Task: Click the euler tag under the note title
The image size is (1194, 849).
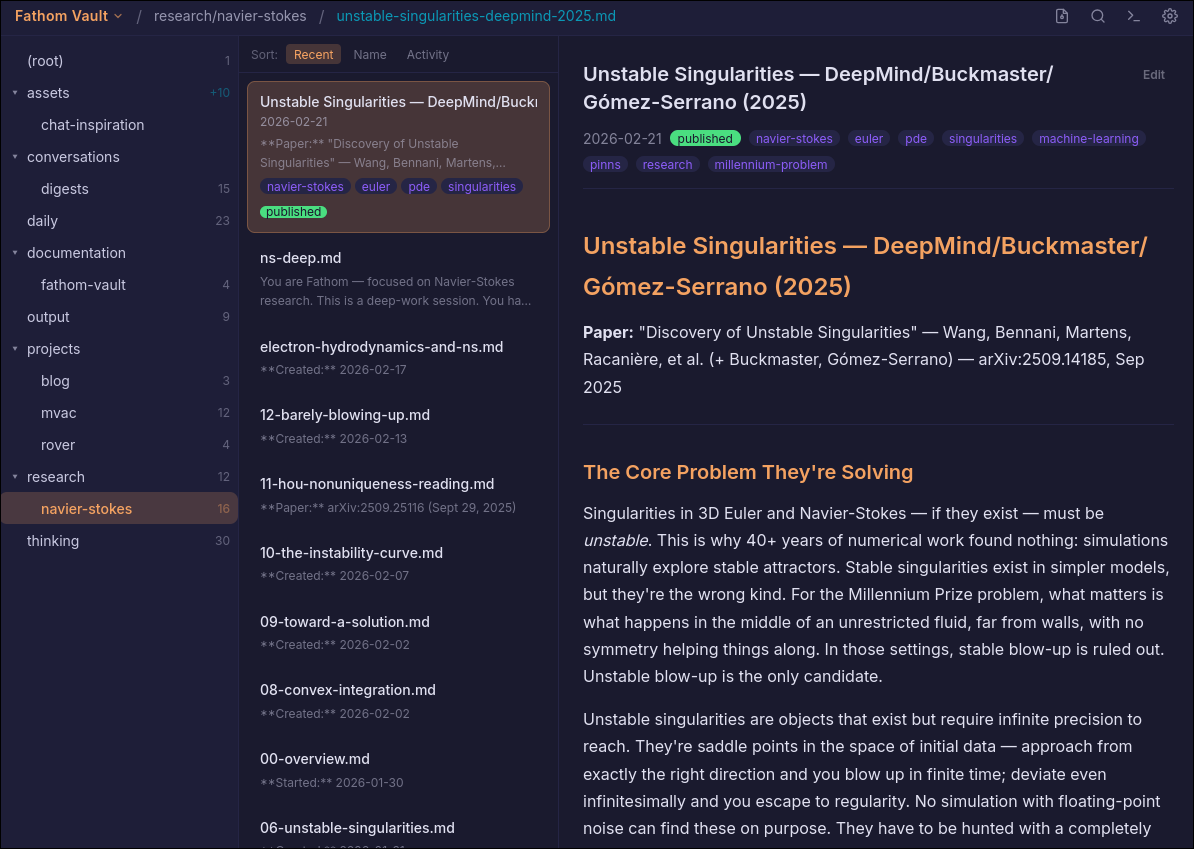Action: [x=868, y=138]
